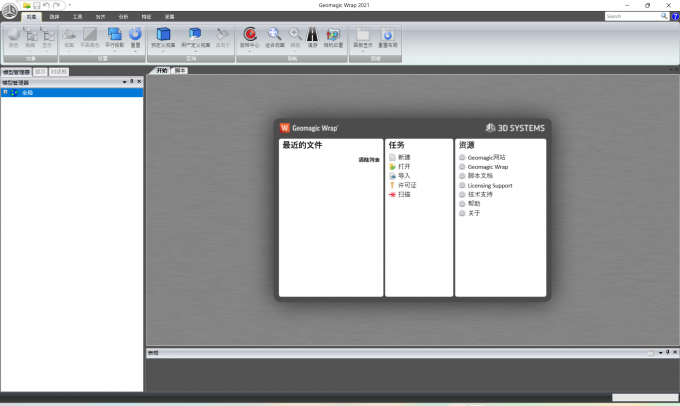Open the Geomagic网站 resource link
Screen dimensions: 680x406
pyautogui.click(x=486, y=157)
